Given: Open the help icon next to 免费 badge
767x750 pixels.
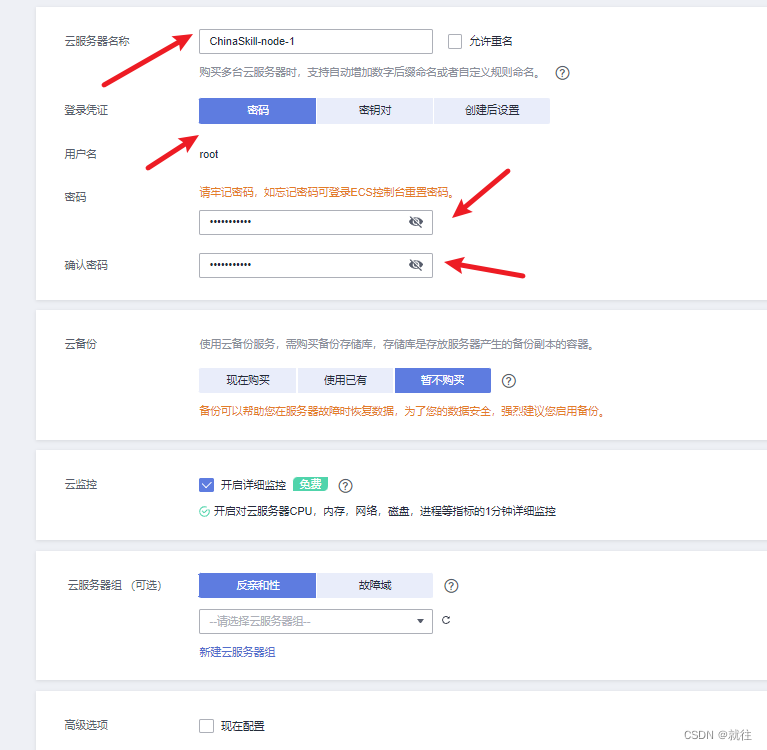Looking at the screenshot, I should pos(345,485).
